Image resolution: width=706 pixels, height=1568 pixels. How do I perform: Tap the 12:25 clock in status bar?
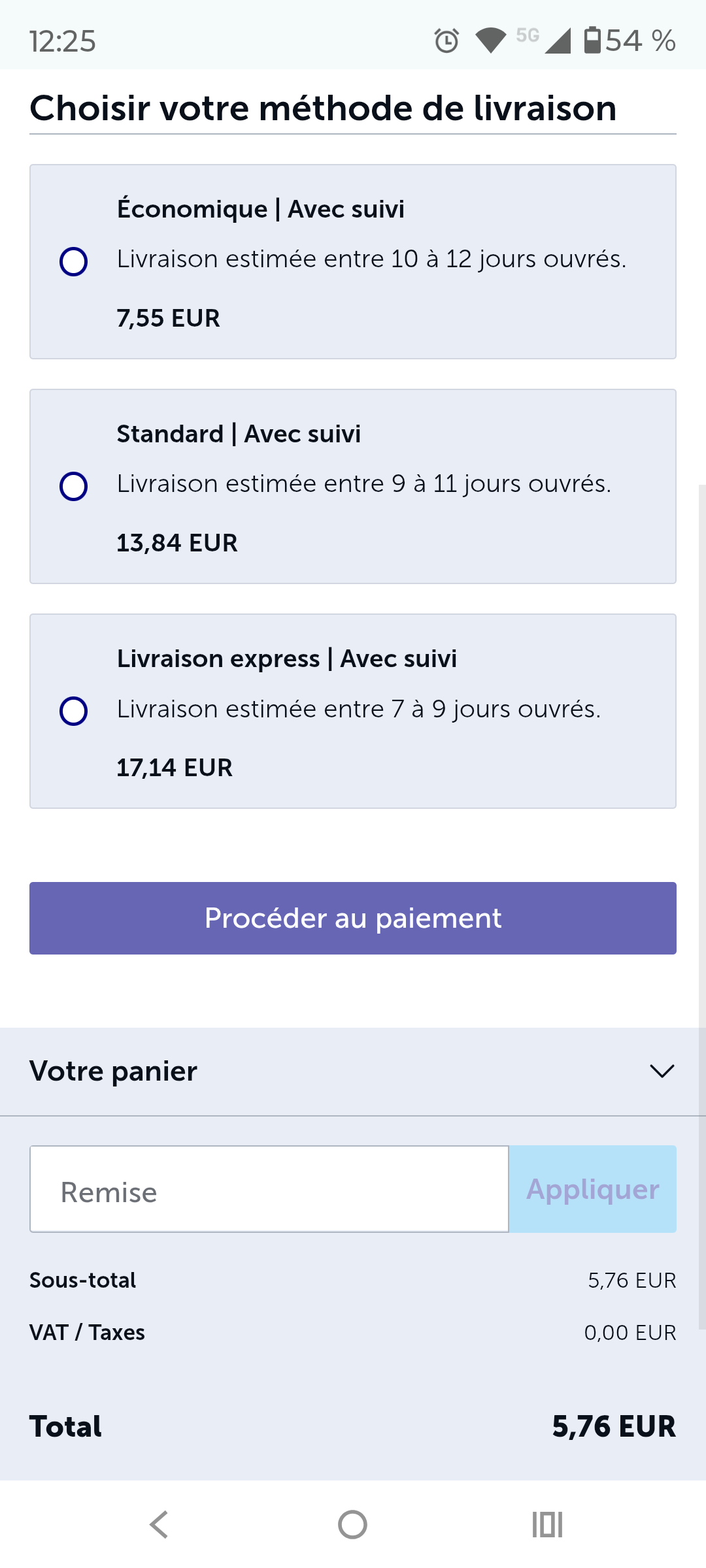pos(63,41)
